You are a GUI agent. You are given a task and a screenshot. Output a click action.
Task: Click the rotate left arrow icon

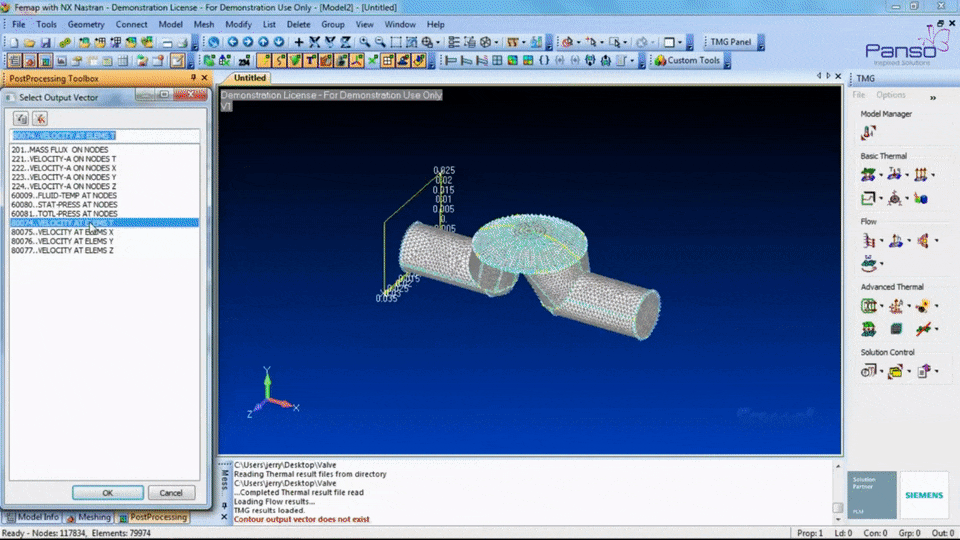click(x=233, y=42)
